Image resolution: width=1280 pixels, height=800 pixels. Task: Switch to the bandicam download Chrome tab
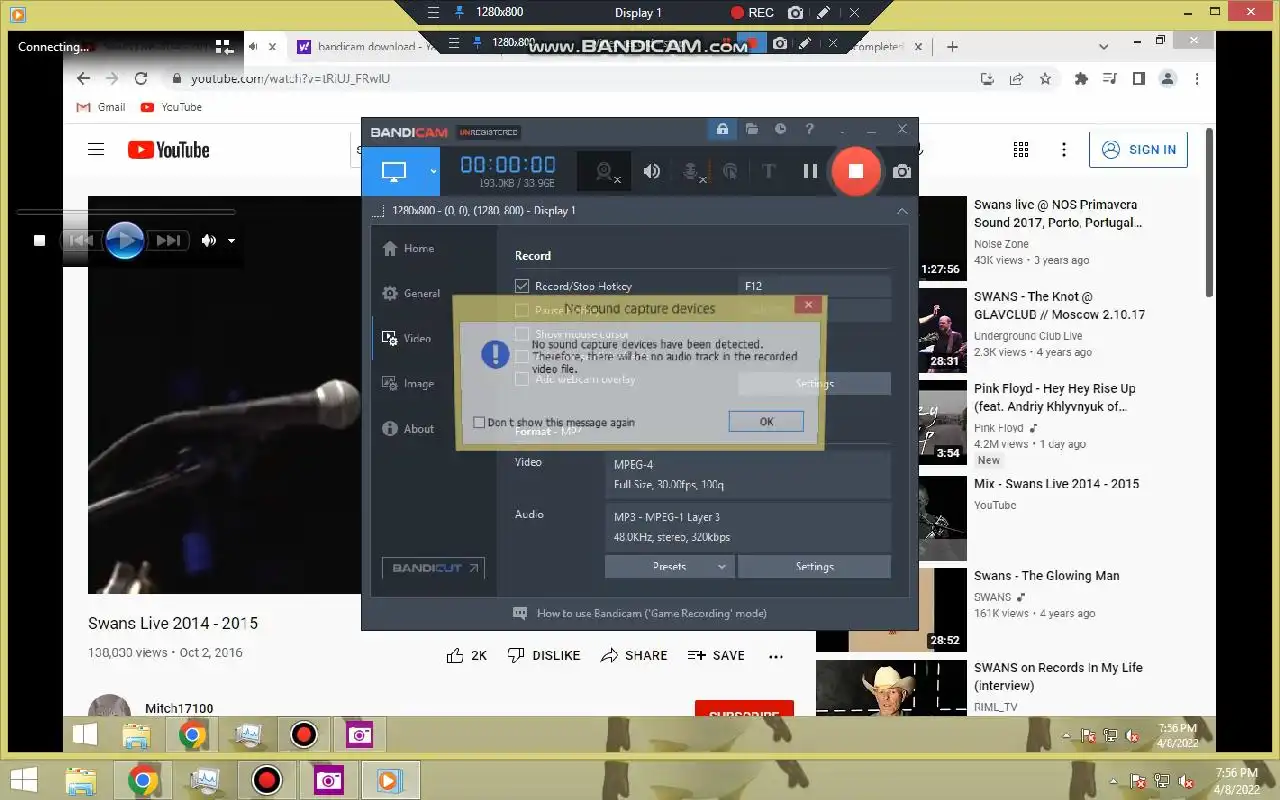click(x=365, y=46)
